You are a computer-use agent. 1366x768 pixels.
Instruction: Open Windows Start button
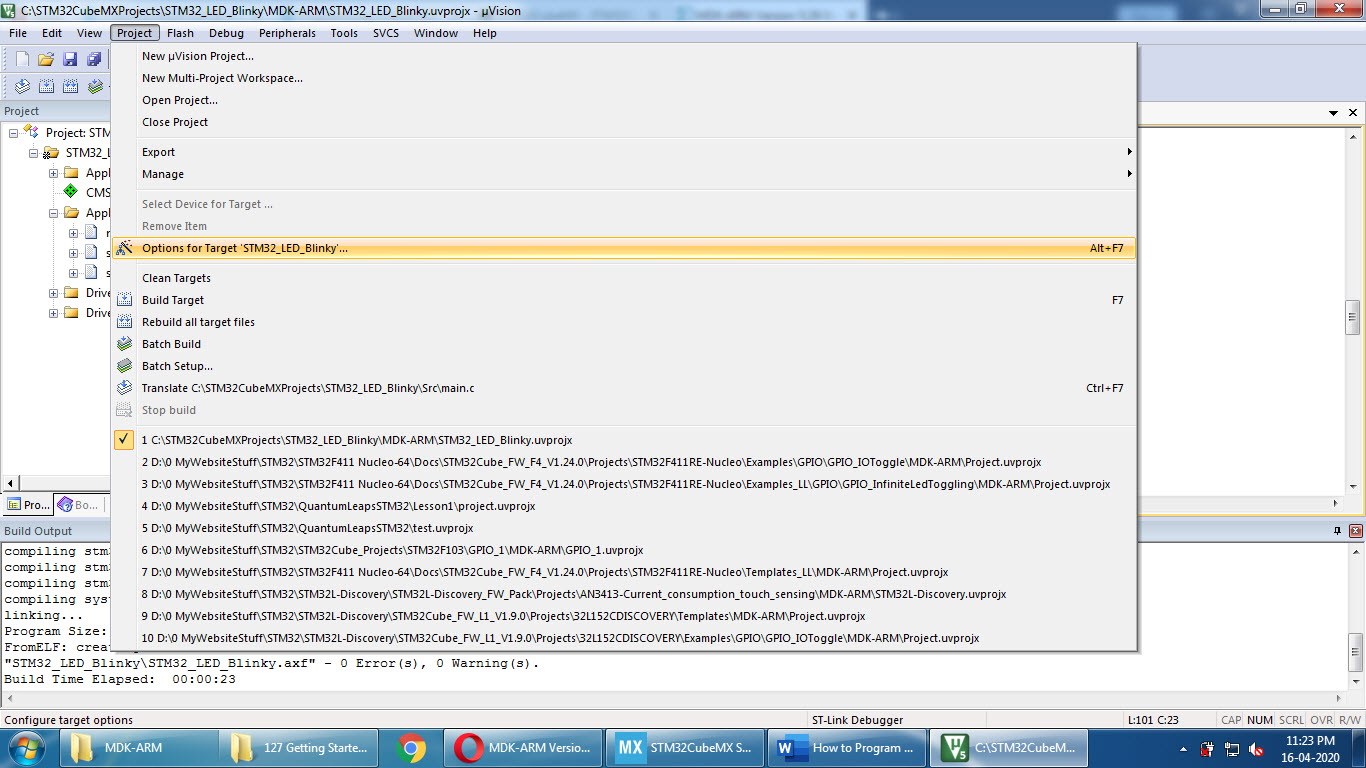tap(27, 748)
